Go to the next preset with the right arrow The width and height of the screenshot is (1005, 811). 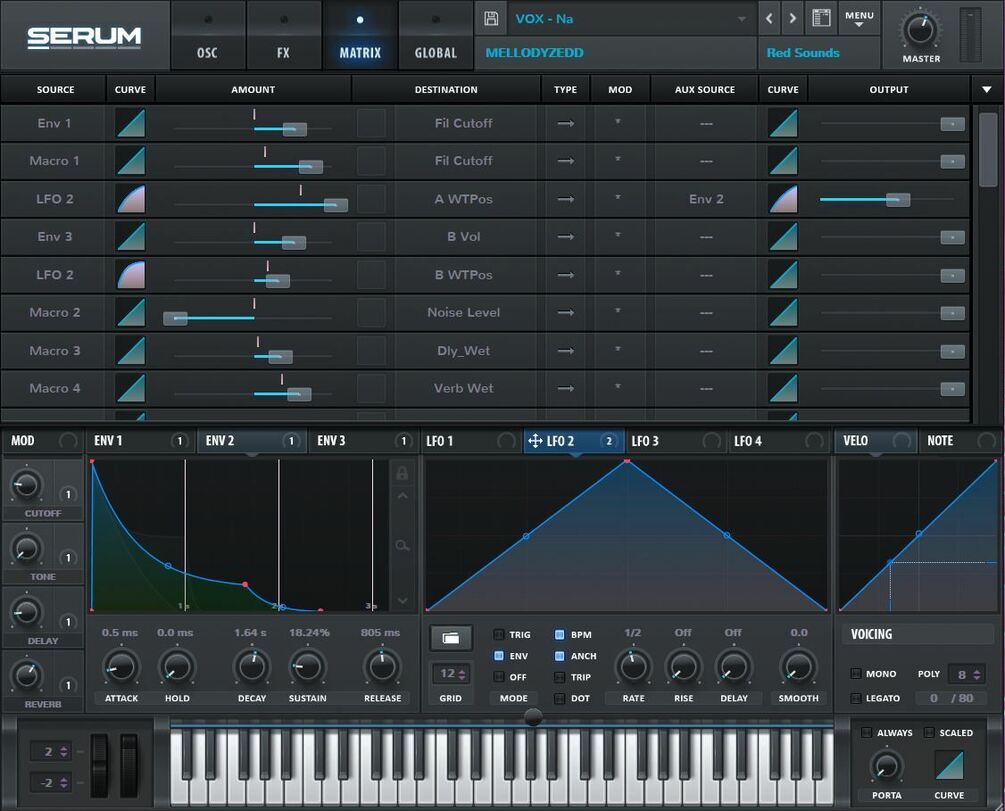pos(793,19)
